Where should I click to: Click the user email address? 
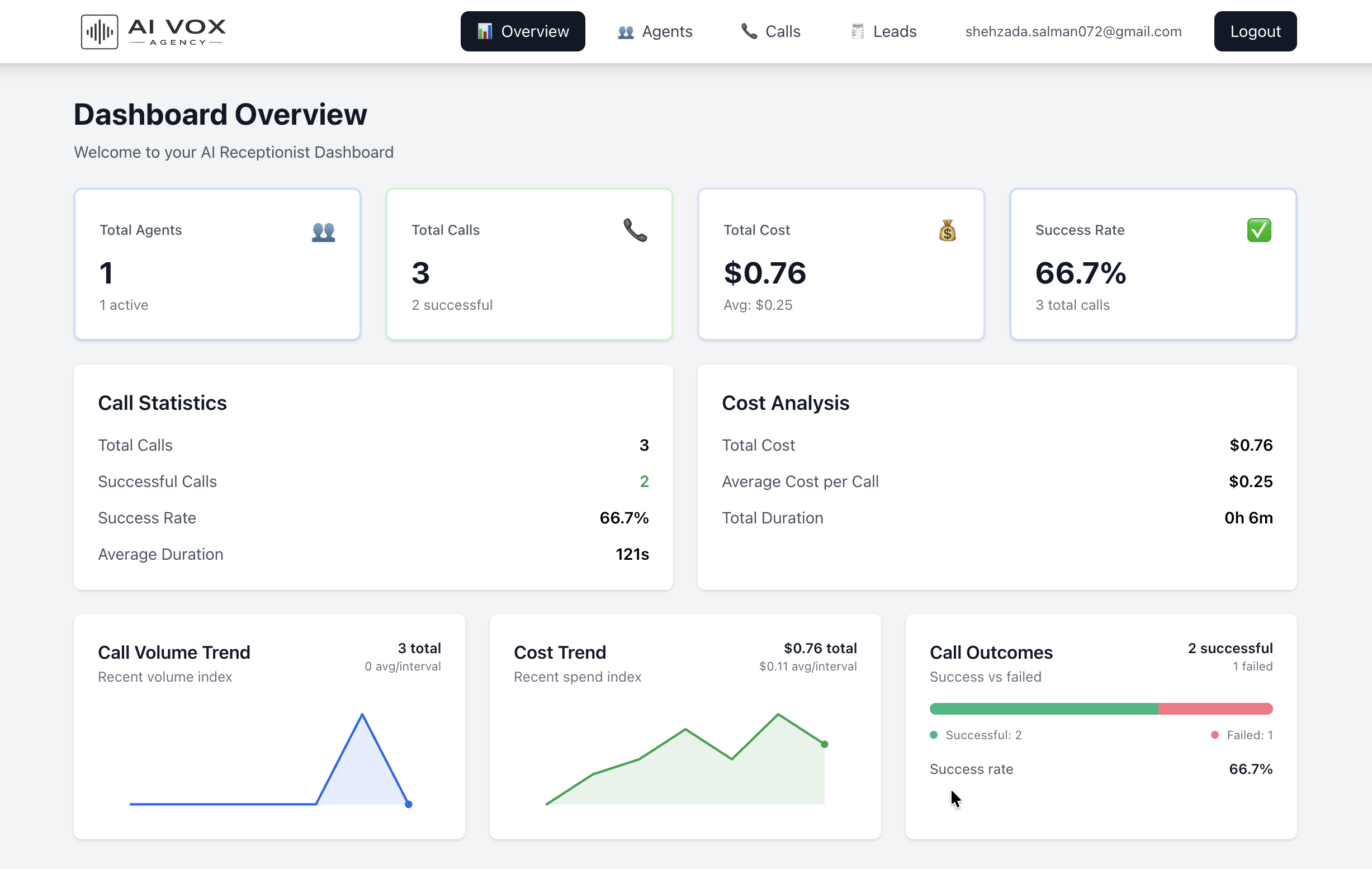[x=1073, y=32]
